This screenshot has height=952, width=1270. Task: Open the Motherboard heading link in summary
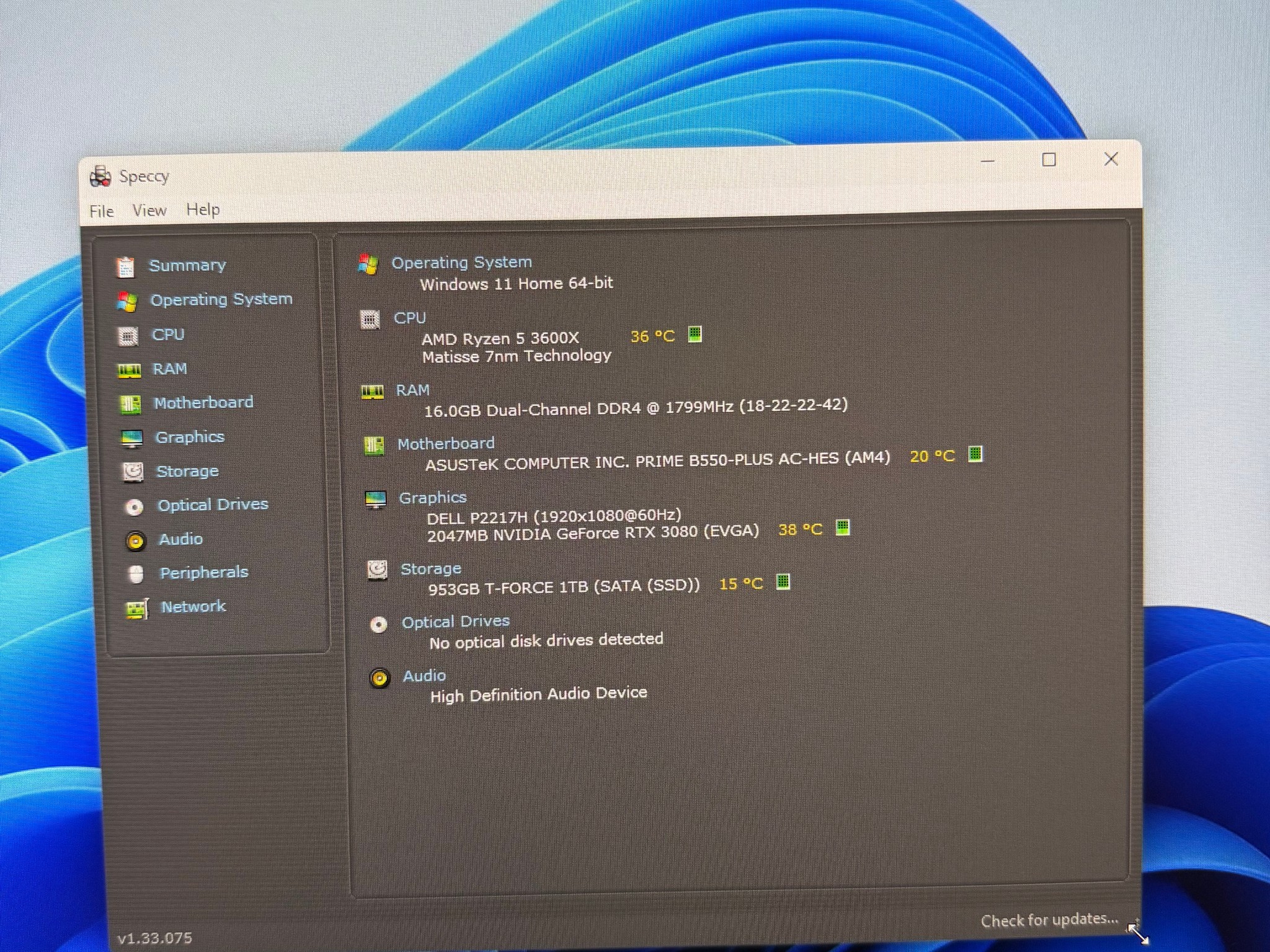446,444
